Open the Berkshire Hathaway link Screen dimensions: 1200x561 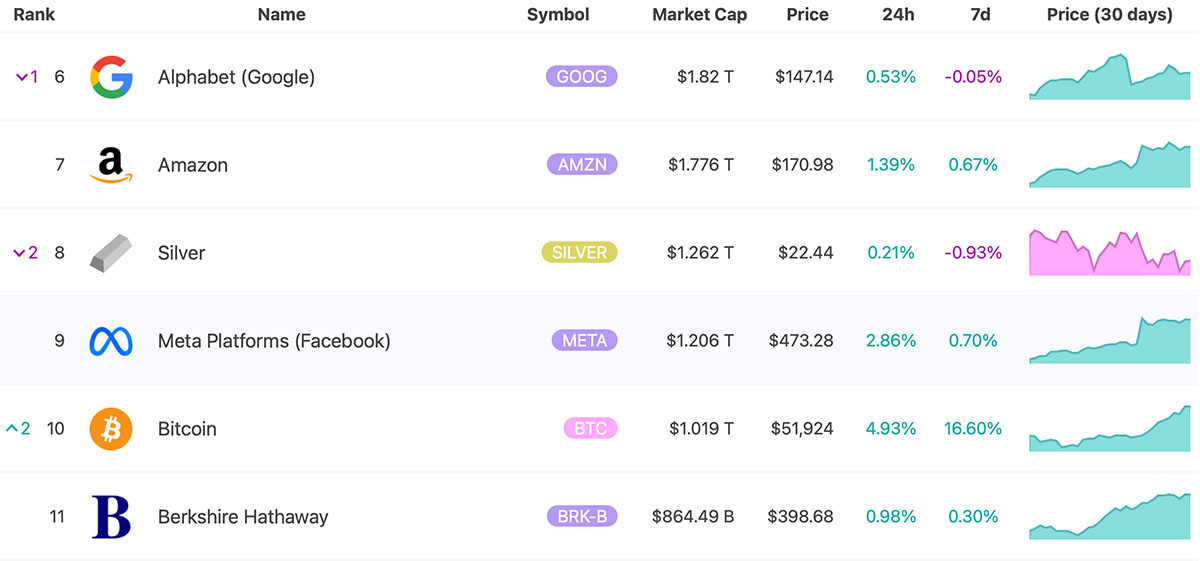pos(243,517)
